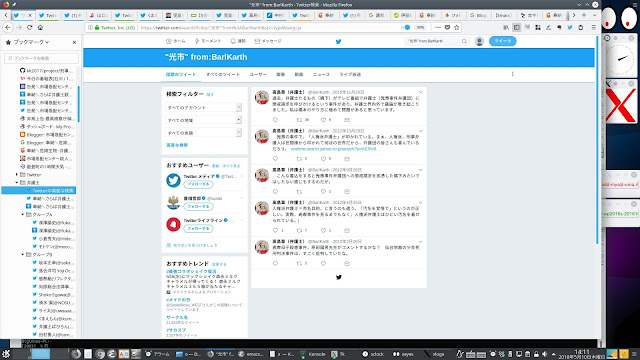Viewport: 640px width, 360px height.
Task: Open the サークル名 trend link
Action: click(177, 317)
